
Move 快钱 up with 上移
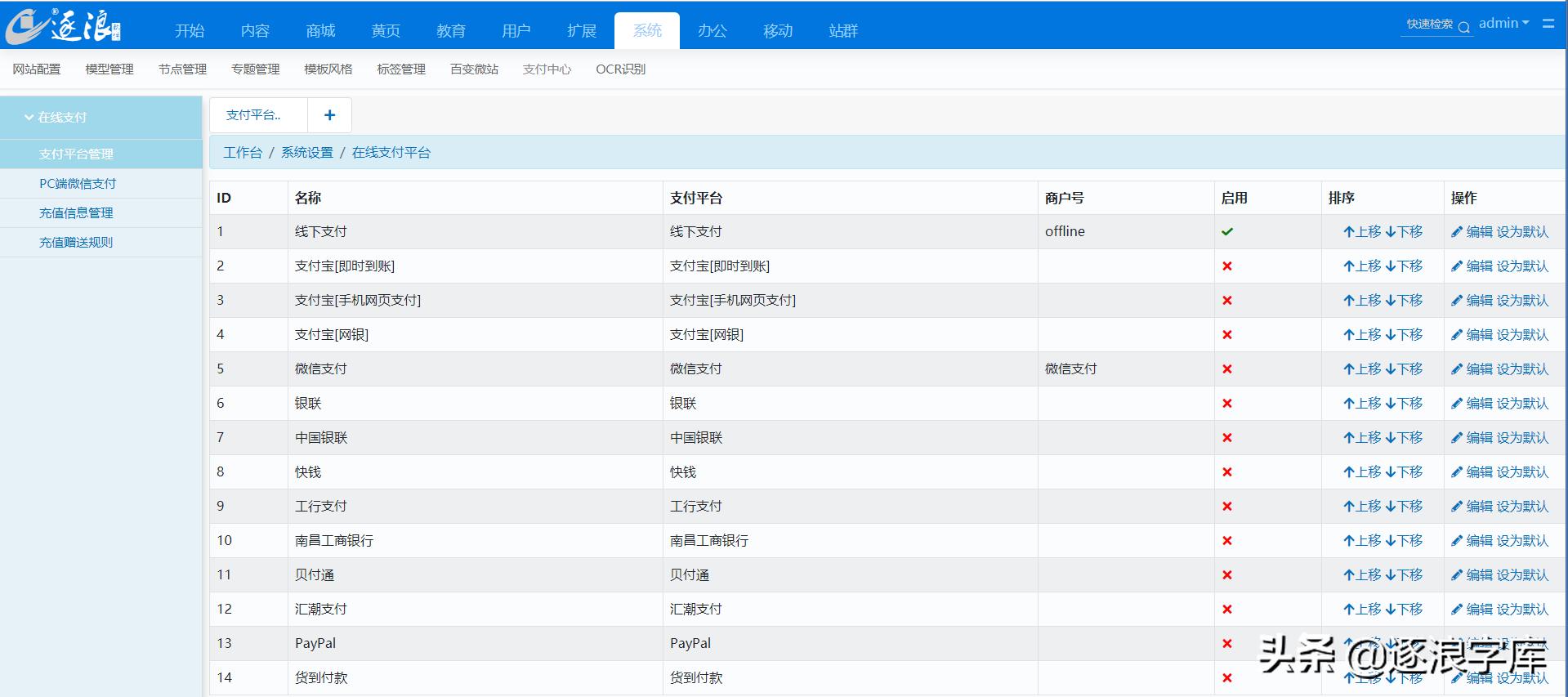tap(1362, 472)
